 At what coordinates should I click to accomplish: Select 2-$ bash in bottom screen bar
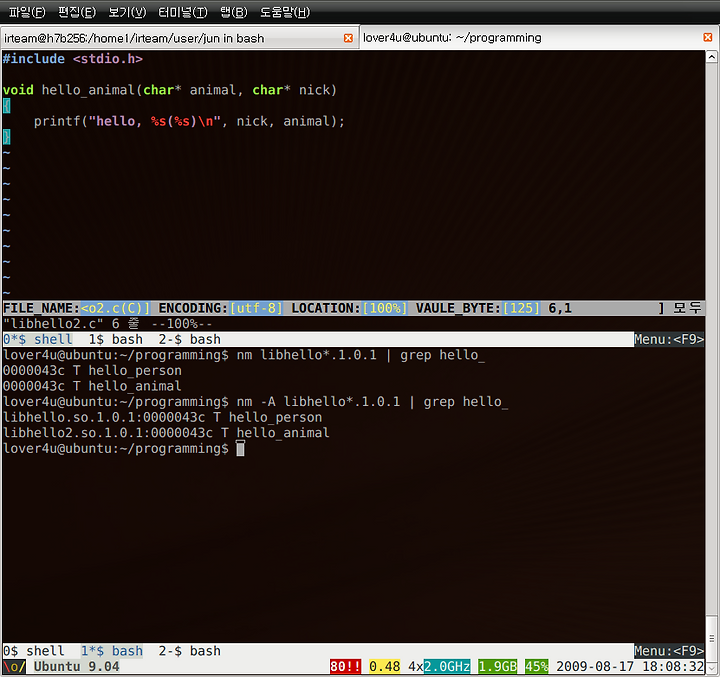click(x=190, y=651)
